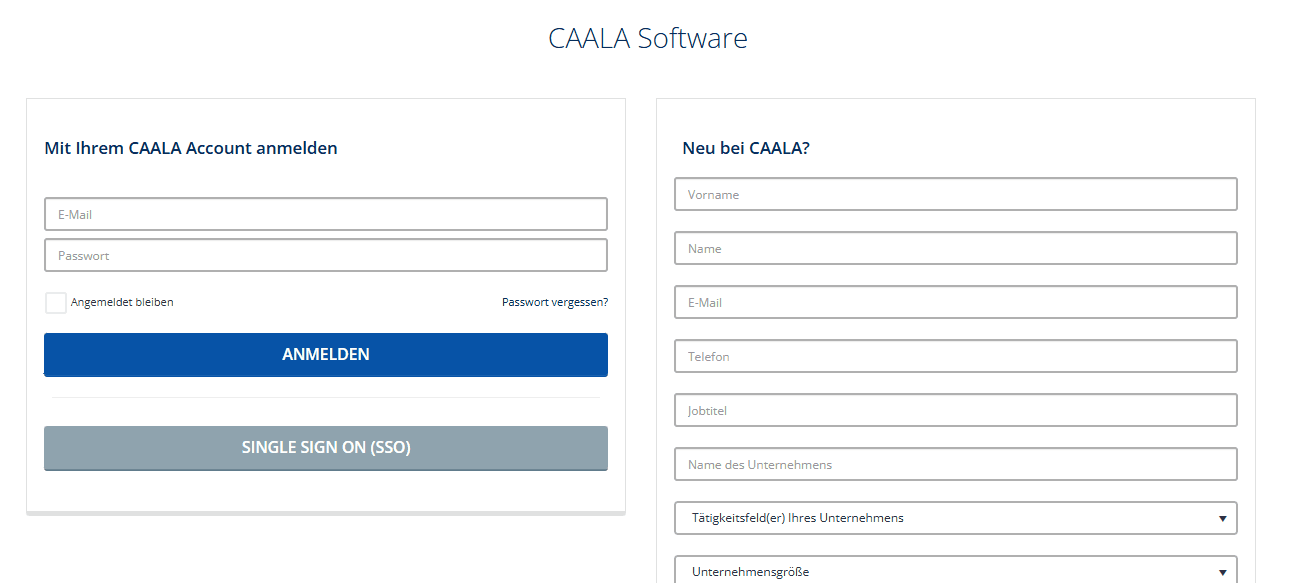Click the SINGLE SIGN ON (SSO) button
Screen dimensions: 1292x583
(325, 448)
